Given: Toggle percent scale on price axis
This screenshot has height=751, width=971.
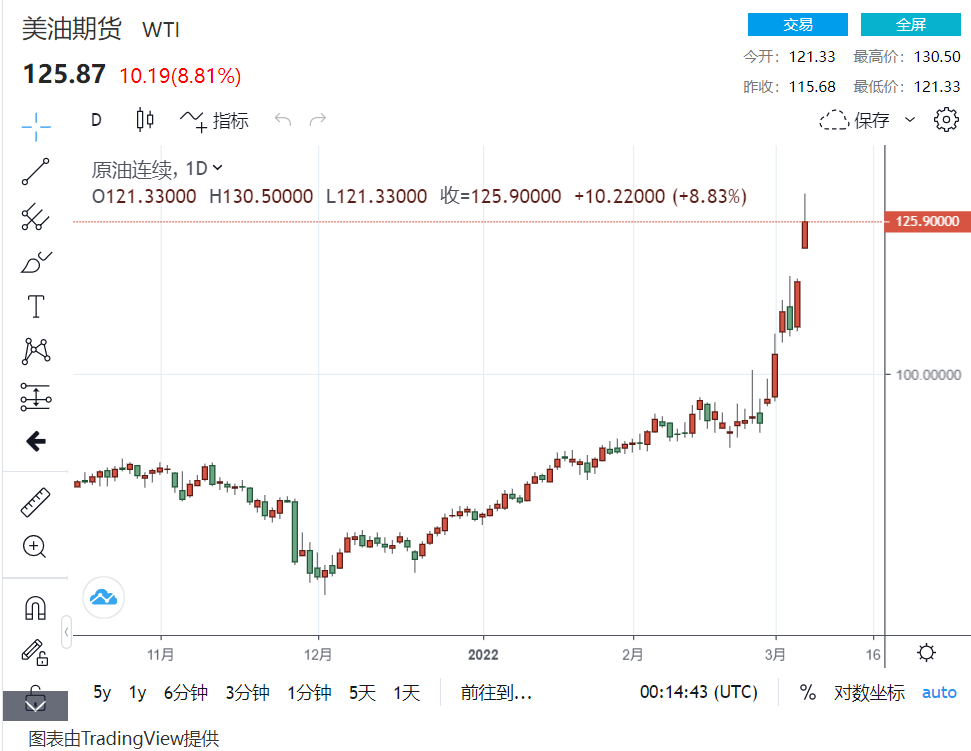Looking at the screenshot, I should pos(808,692).
